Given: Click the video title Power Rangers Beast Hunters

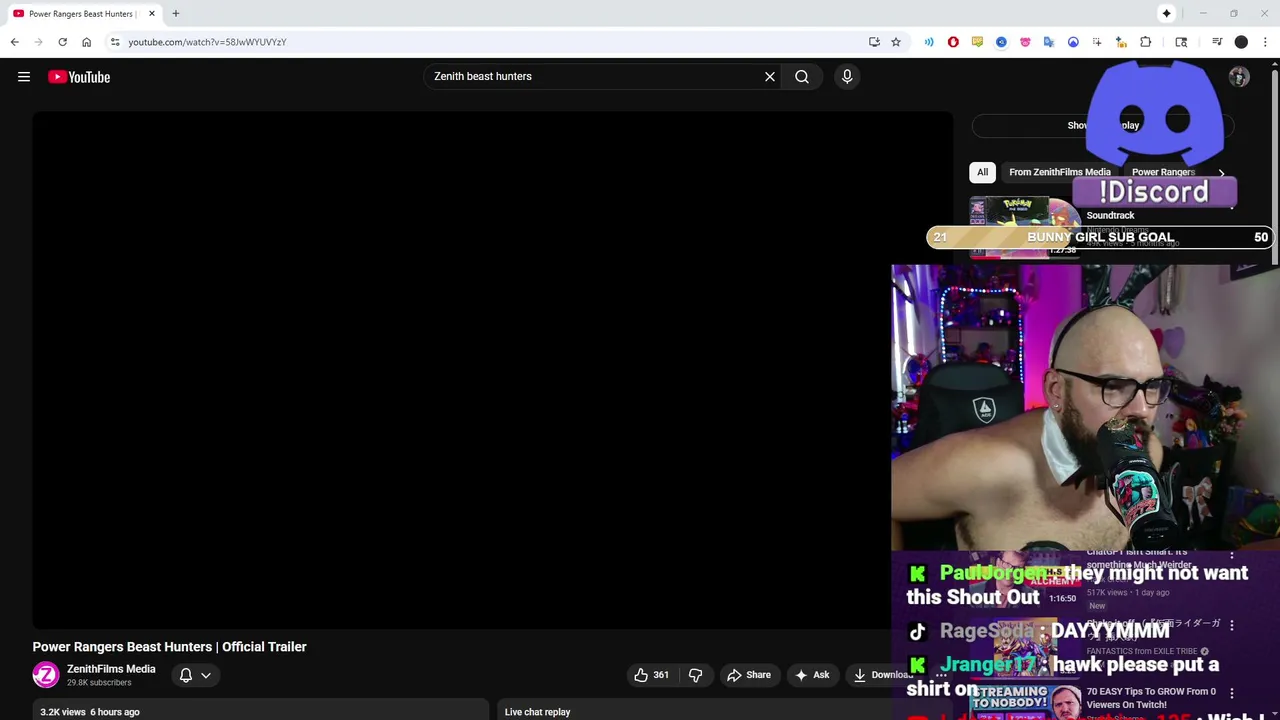Looking at the screenshot, I should [x=169, y=647].
